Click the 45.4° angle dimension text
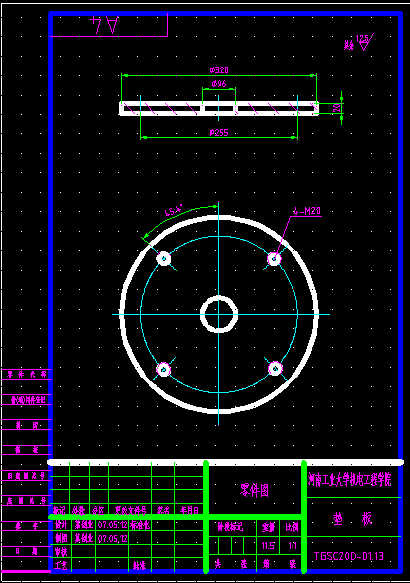The height and width of the screenshot is (583, 410). [174, 210]
